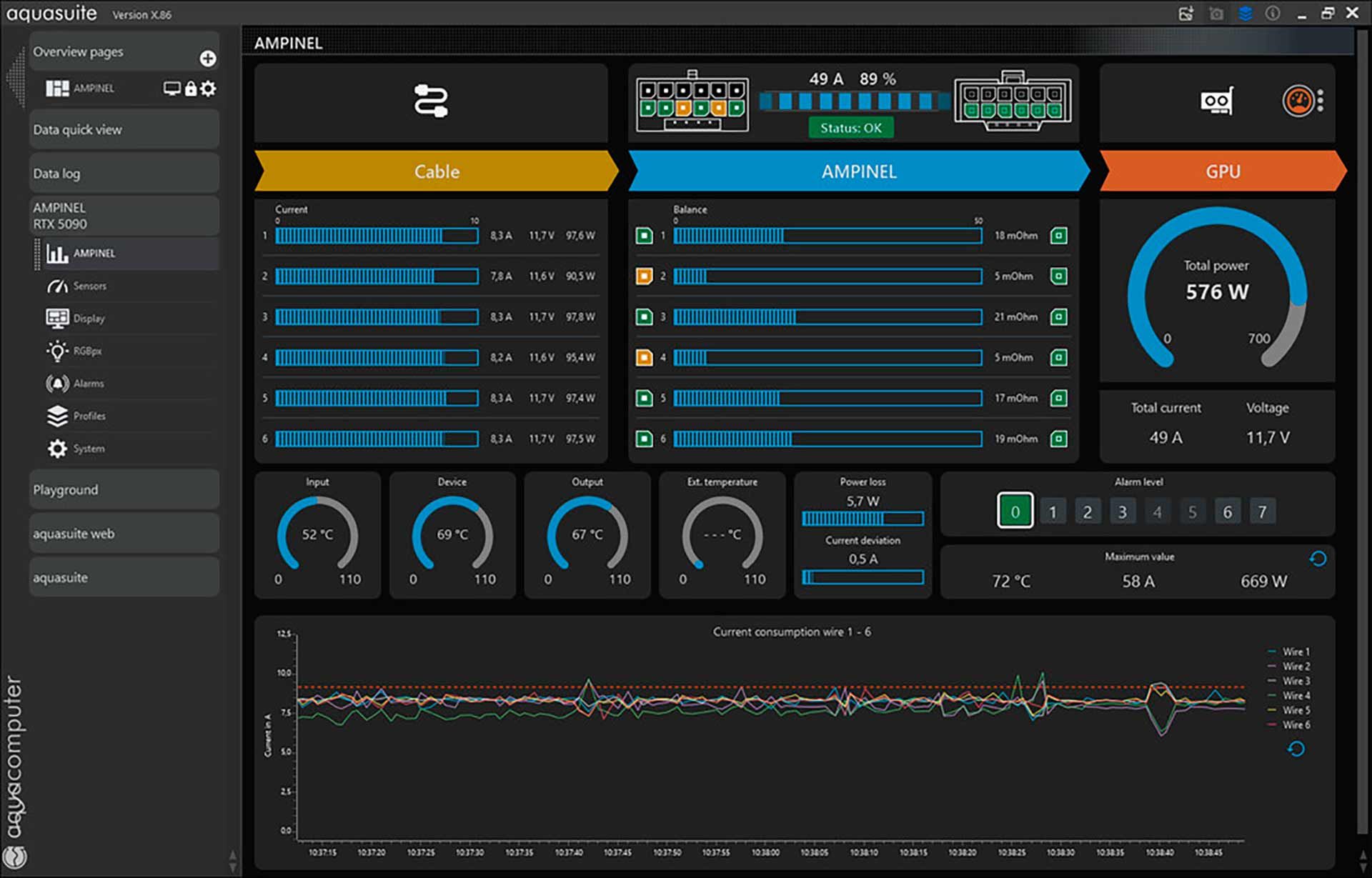Open the aquasuite web section
This screenshot has height=878, width=1372.
124,534
